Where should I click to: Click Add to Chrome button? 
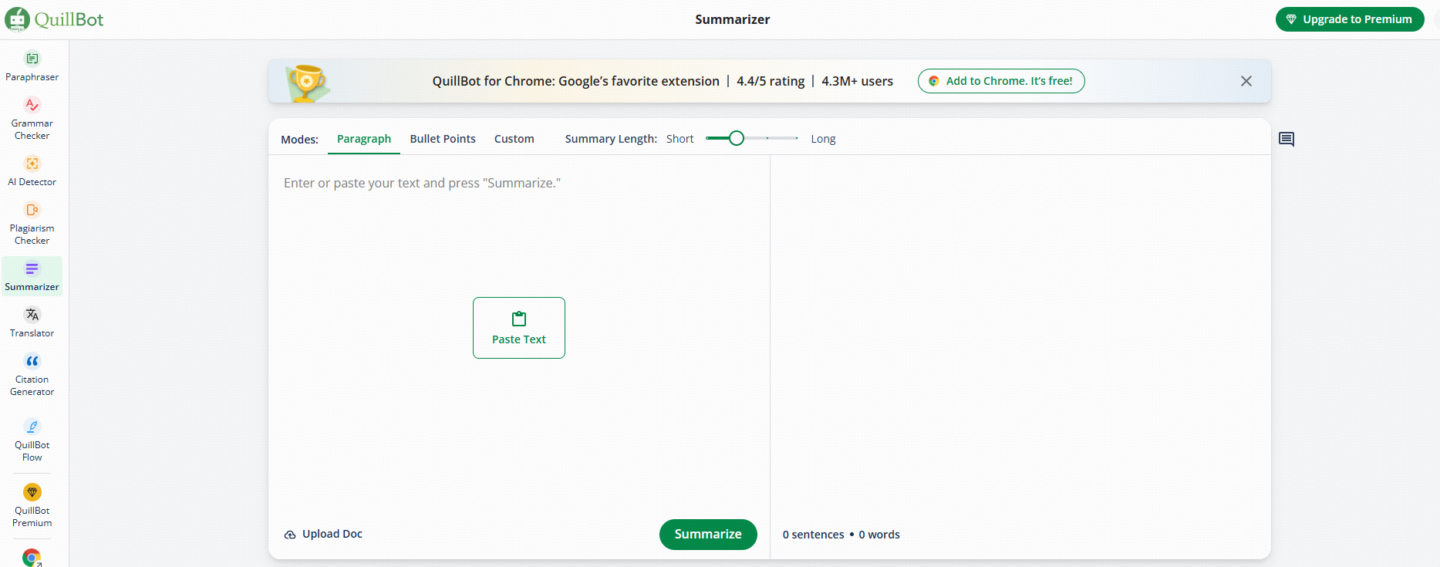pos(1001,81)
